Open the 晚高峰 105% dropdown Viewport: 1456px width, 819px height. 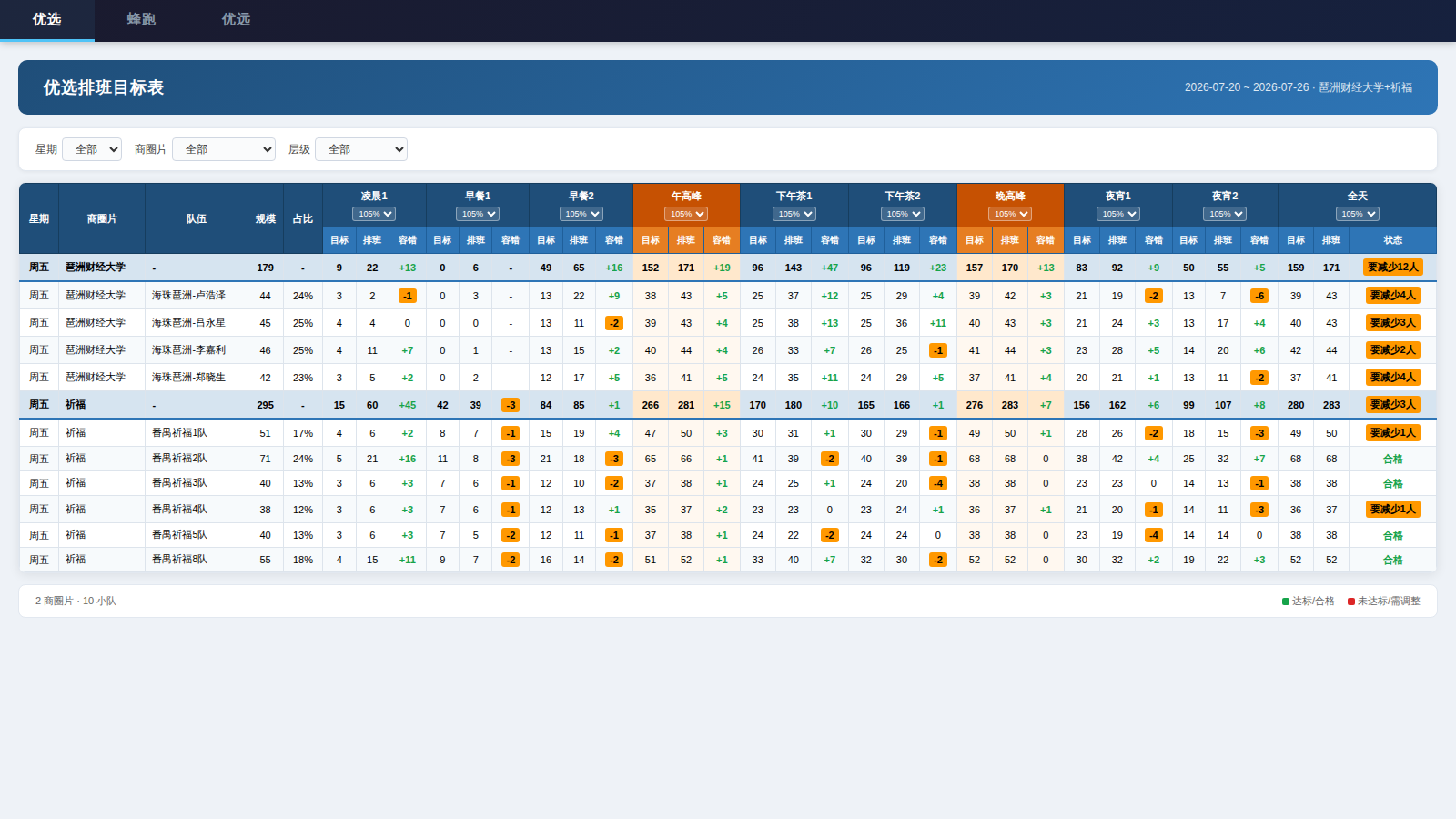point(1010,214)
